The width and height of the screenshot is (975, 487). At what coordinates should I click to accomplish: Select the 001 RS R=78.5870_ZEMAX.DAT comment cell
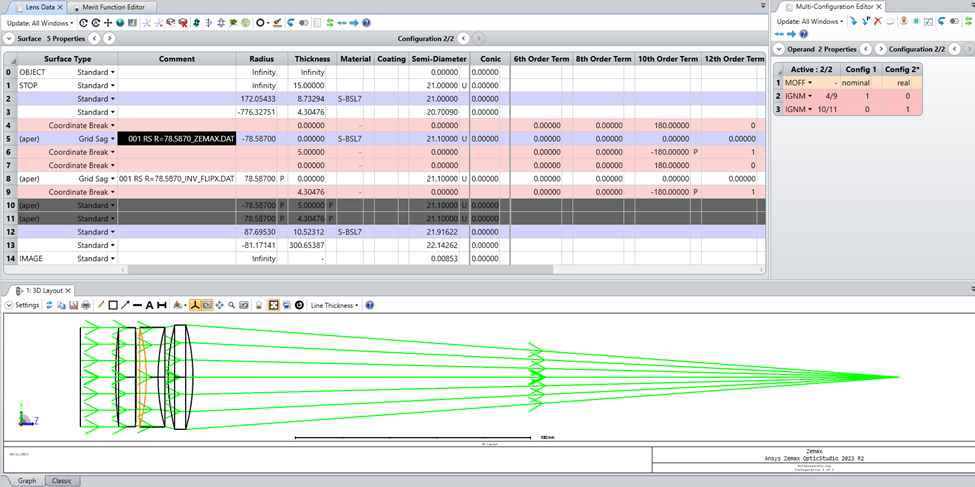(x=177, y=139)
